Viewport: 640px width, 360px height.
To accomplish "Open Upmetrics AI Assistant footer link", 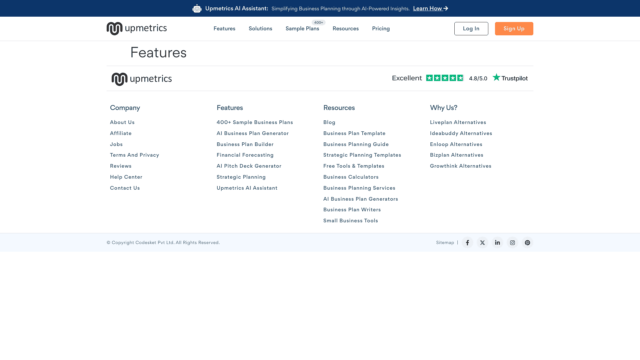I will click(247, 188).
